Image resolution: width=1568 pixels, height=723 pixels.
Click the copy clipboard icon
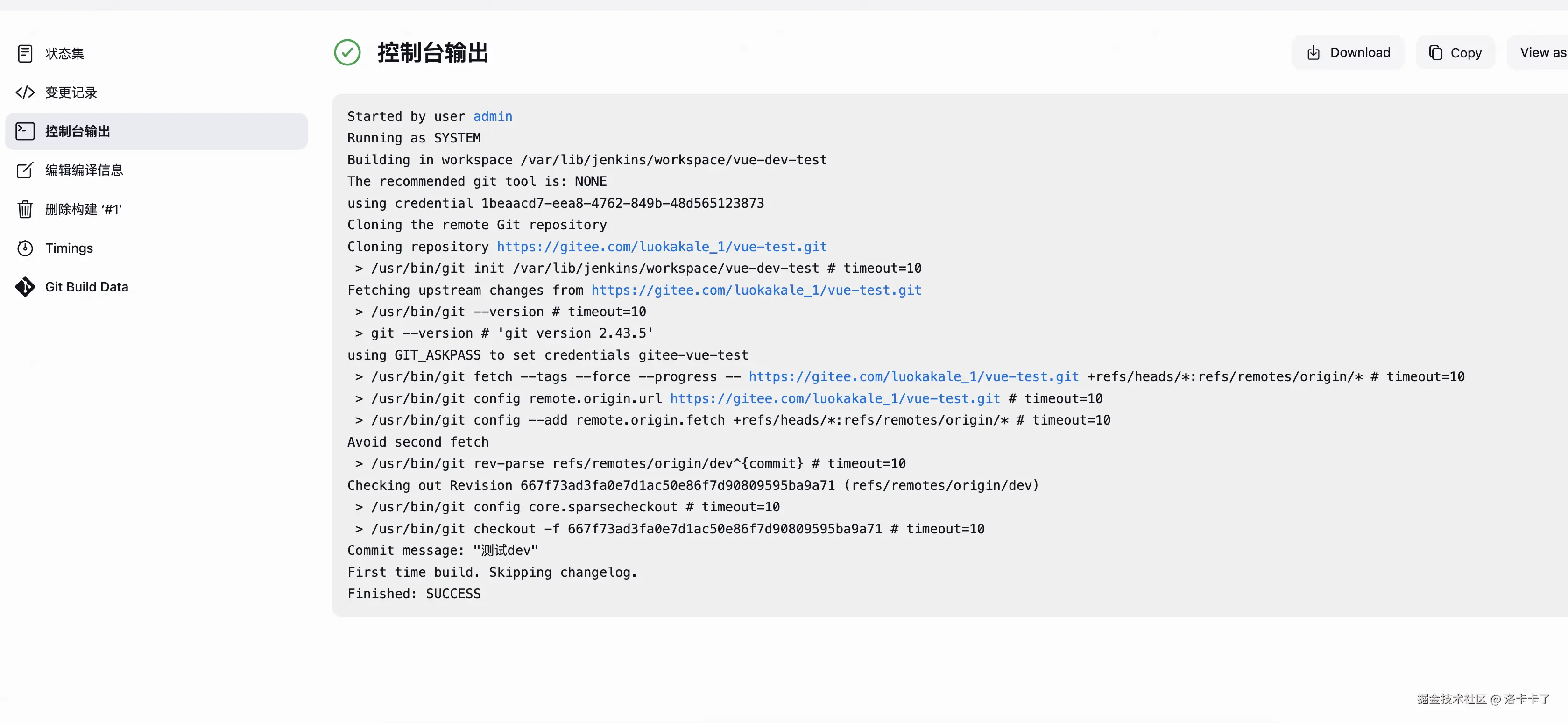tap(1436, 53)
